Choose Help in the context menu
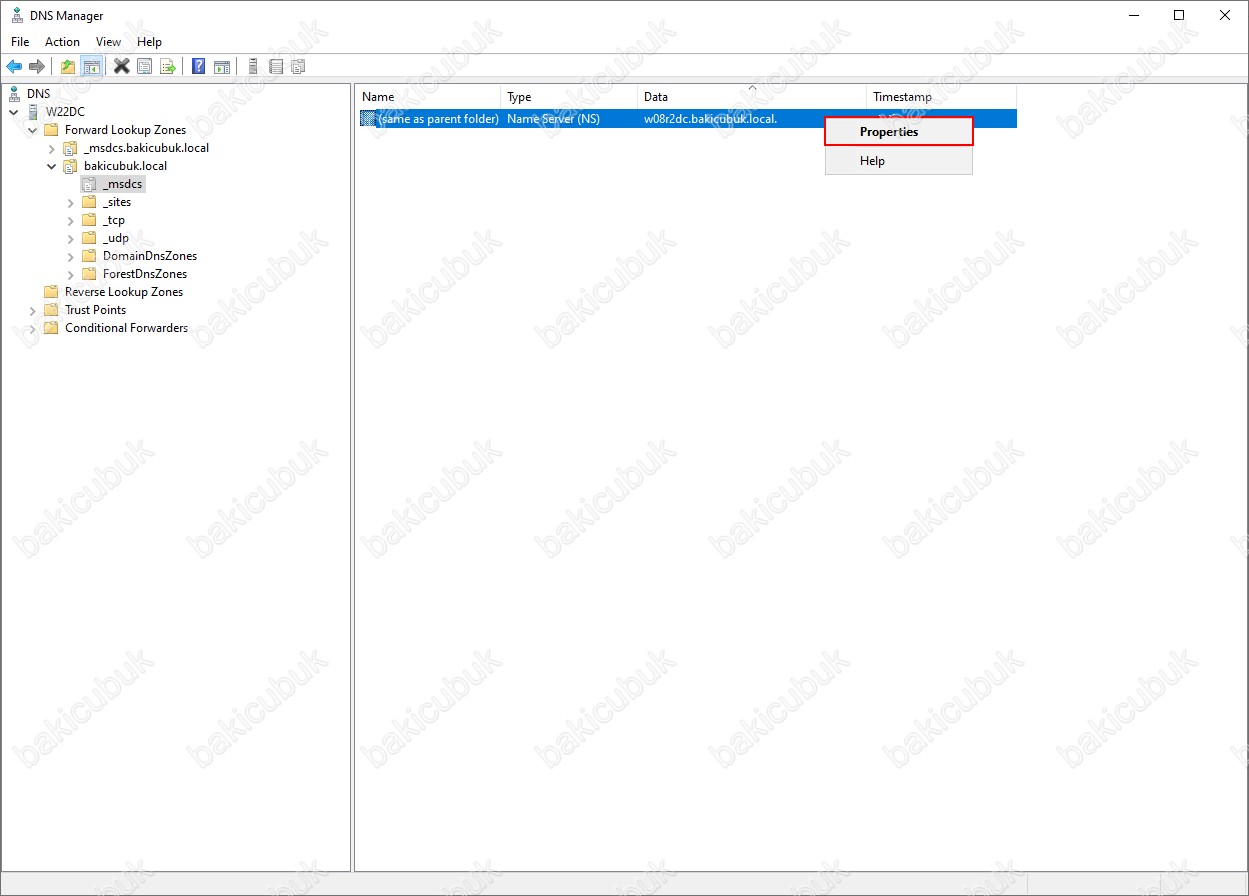Viewport: 1249px width, 896px height. pos(872,161)
